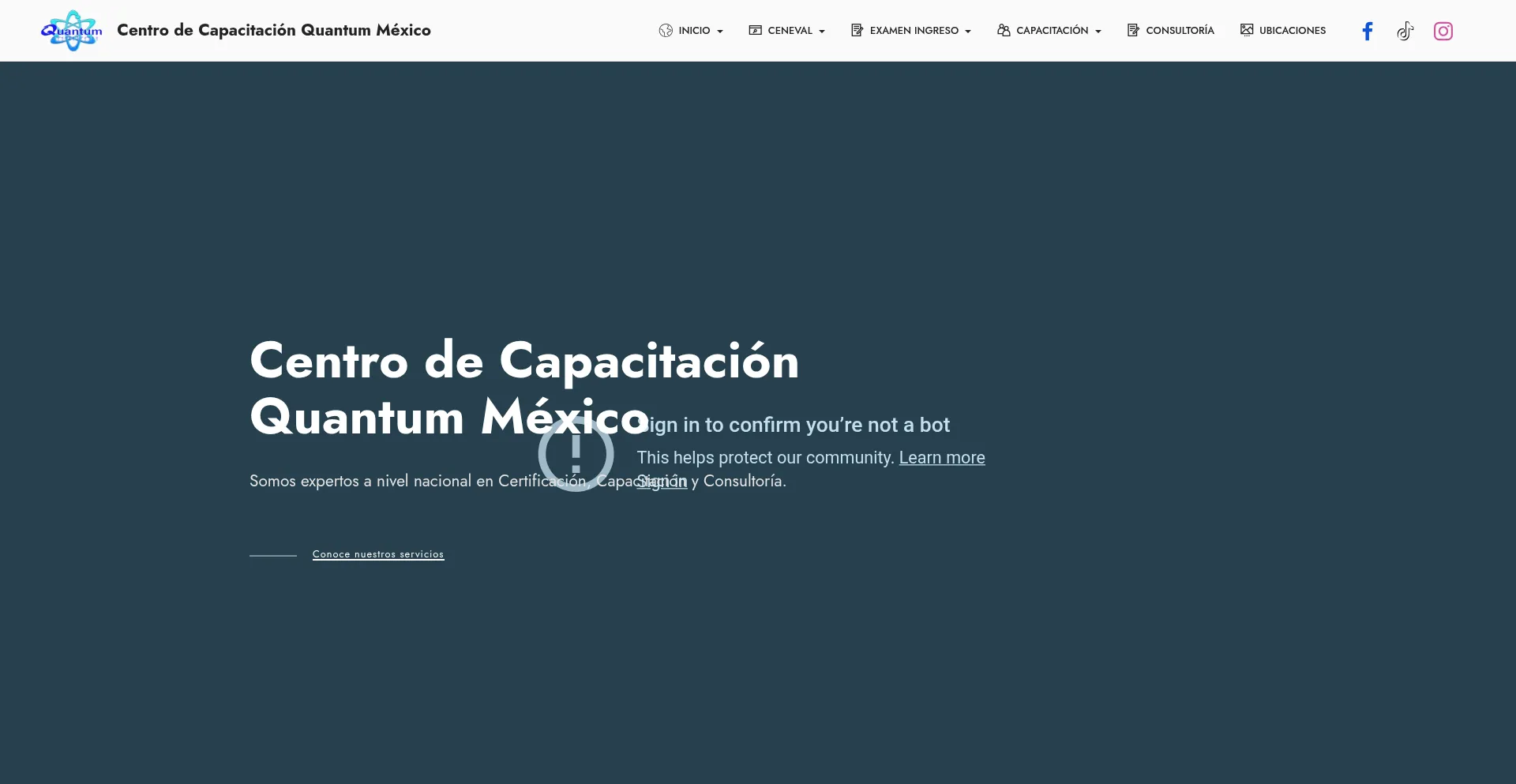Expand the EXAMEN INGRESO dropdown arrow
The height and width of the screenshot is (784, 1516).
click(x=968, y=32)
